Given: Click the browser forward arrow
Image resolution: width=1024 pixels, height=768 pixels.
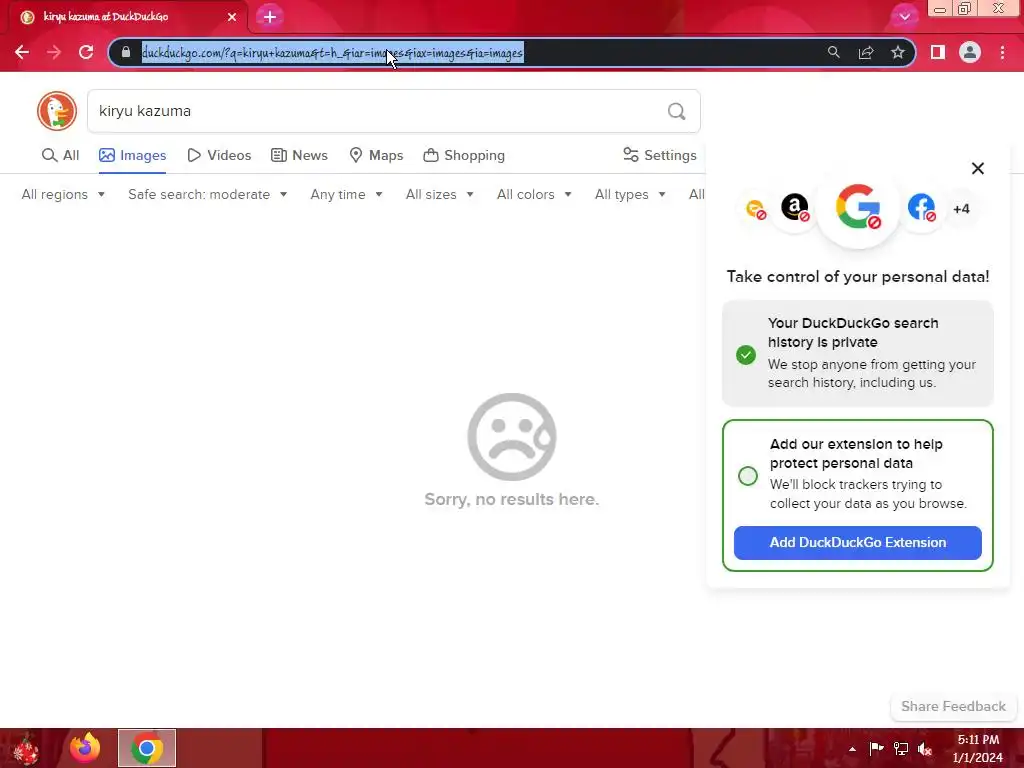Looking at the screenshot, I should [54, 52].
